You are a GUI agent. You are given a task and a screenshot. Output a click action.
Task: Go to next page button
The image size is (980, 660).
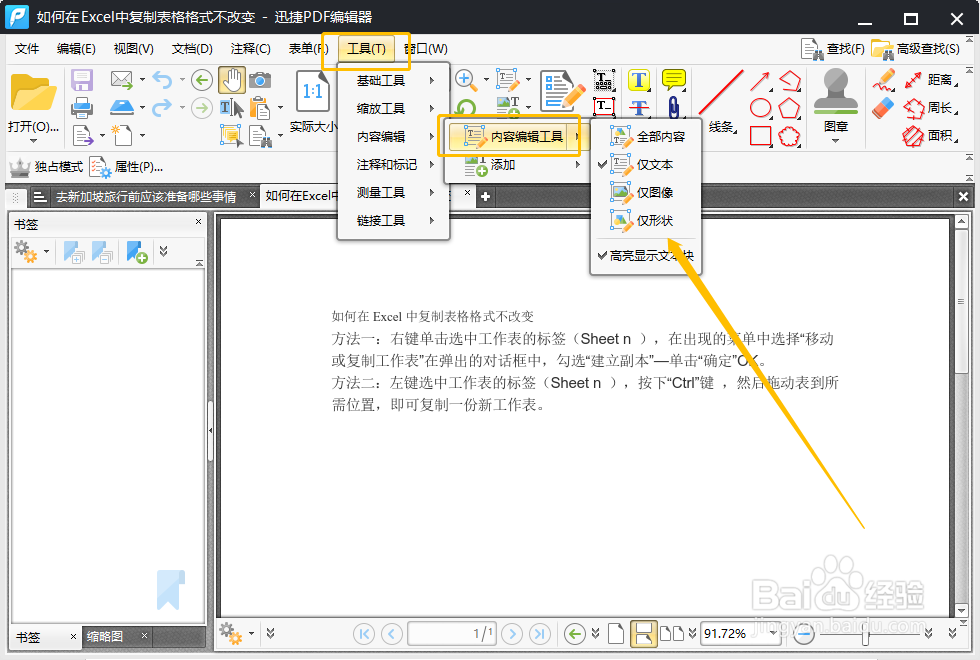coord(512,634)
